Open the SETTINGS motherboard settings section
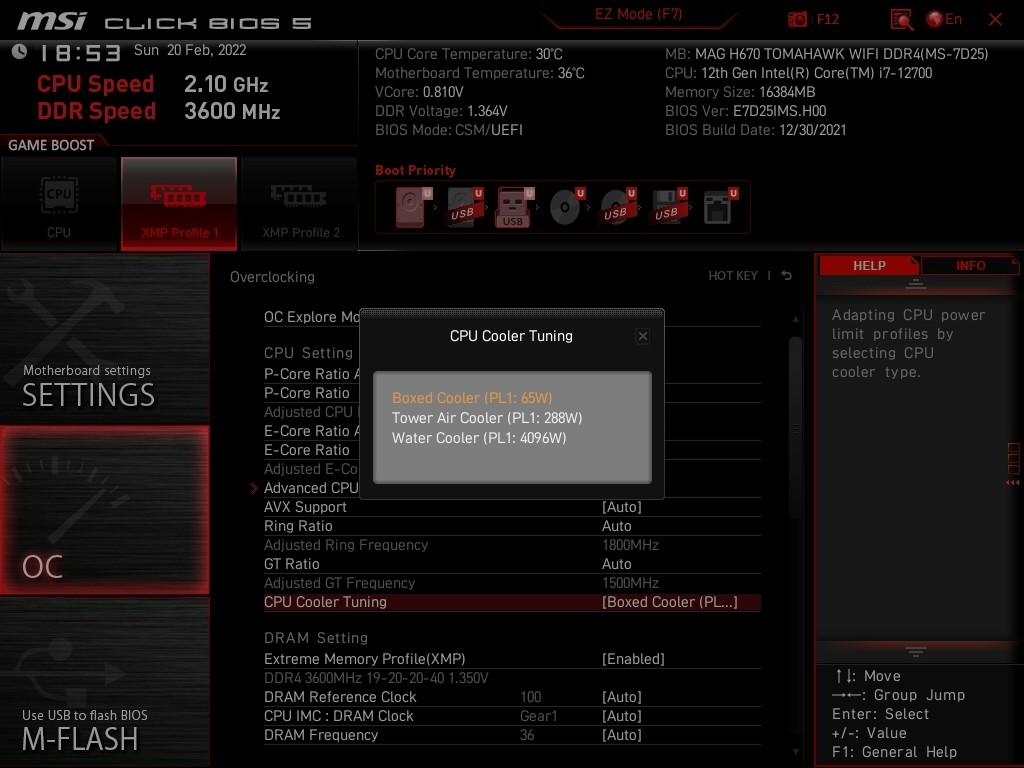Screen dimensions: 1024x768 (104, 340)
